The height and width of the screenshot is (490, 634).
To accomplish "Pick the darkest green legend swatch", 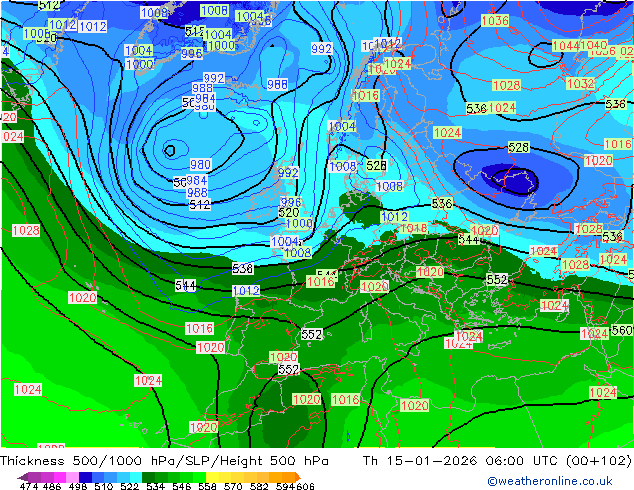I will pos(148,477).
